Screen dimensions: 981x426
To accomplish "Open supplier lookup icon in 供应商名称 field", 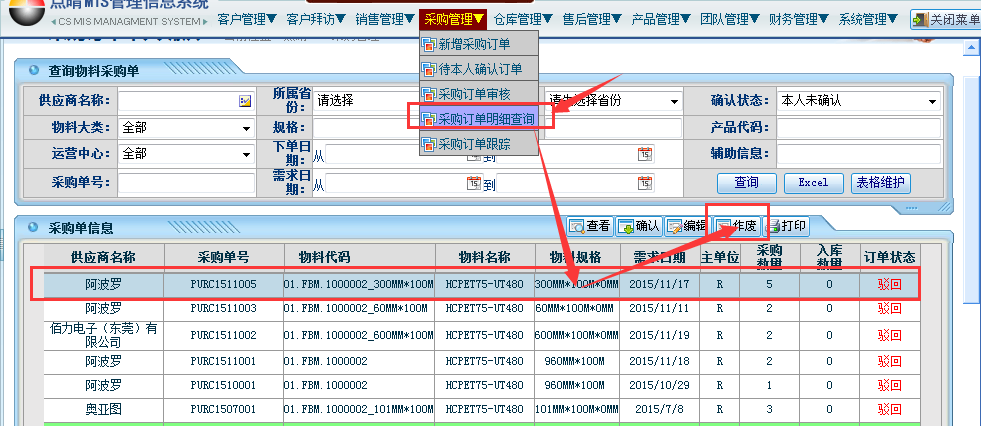I will tap(245, 101).
